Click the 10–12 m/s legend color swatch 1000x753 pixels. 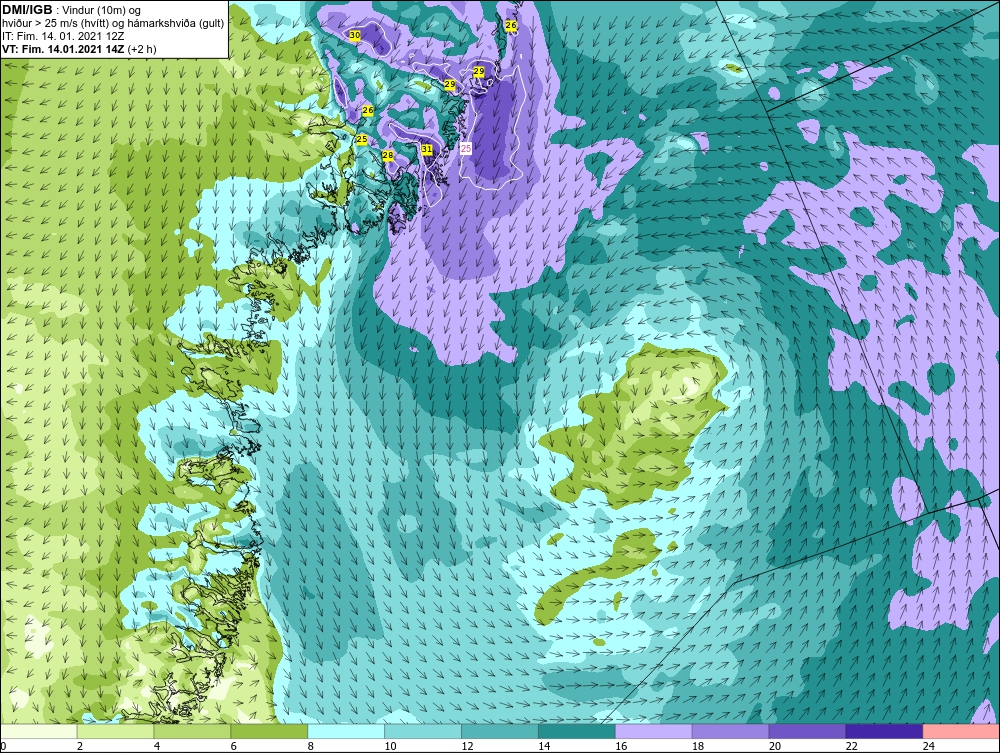[x=423, y=731]
